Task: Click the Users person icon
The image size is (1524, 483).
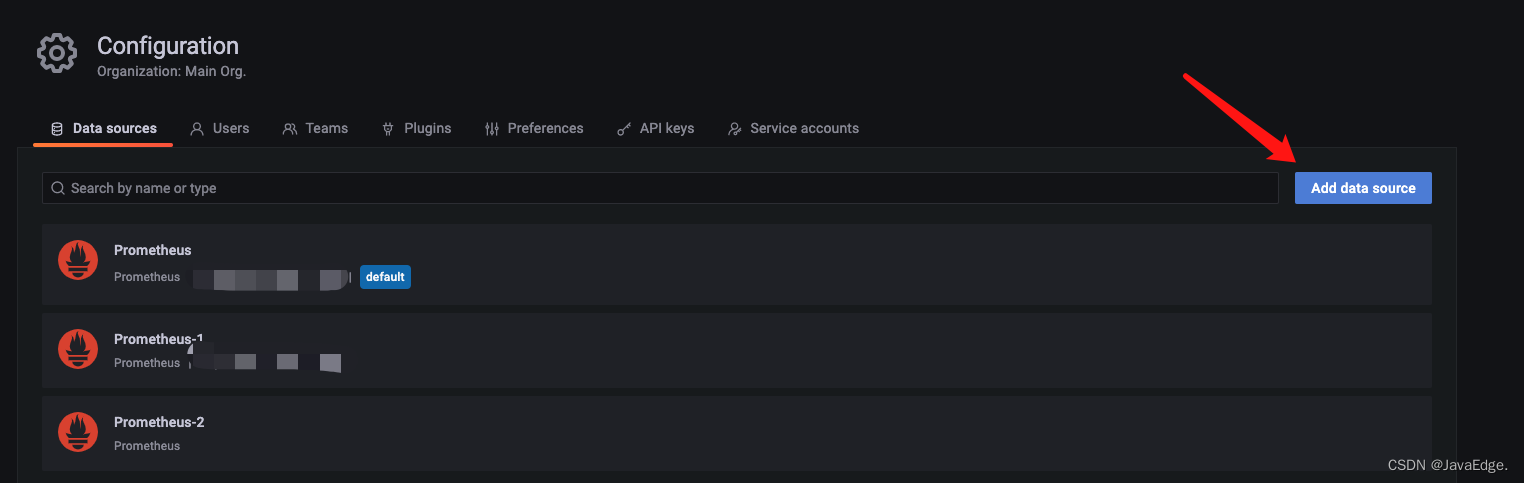Action: tap(197, 129)
